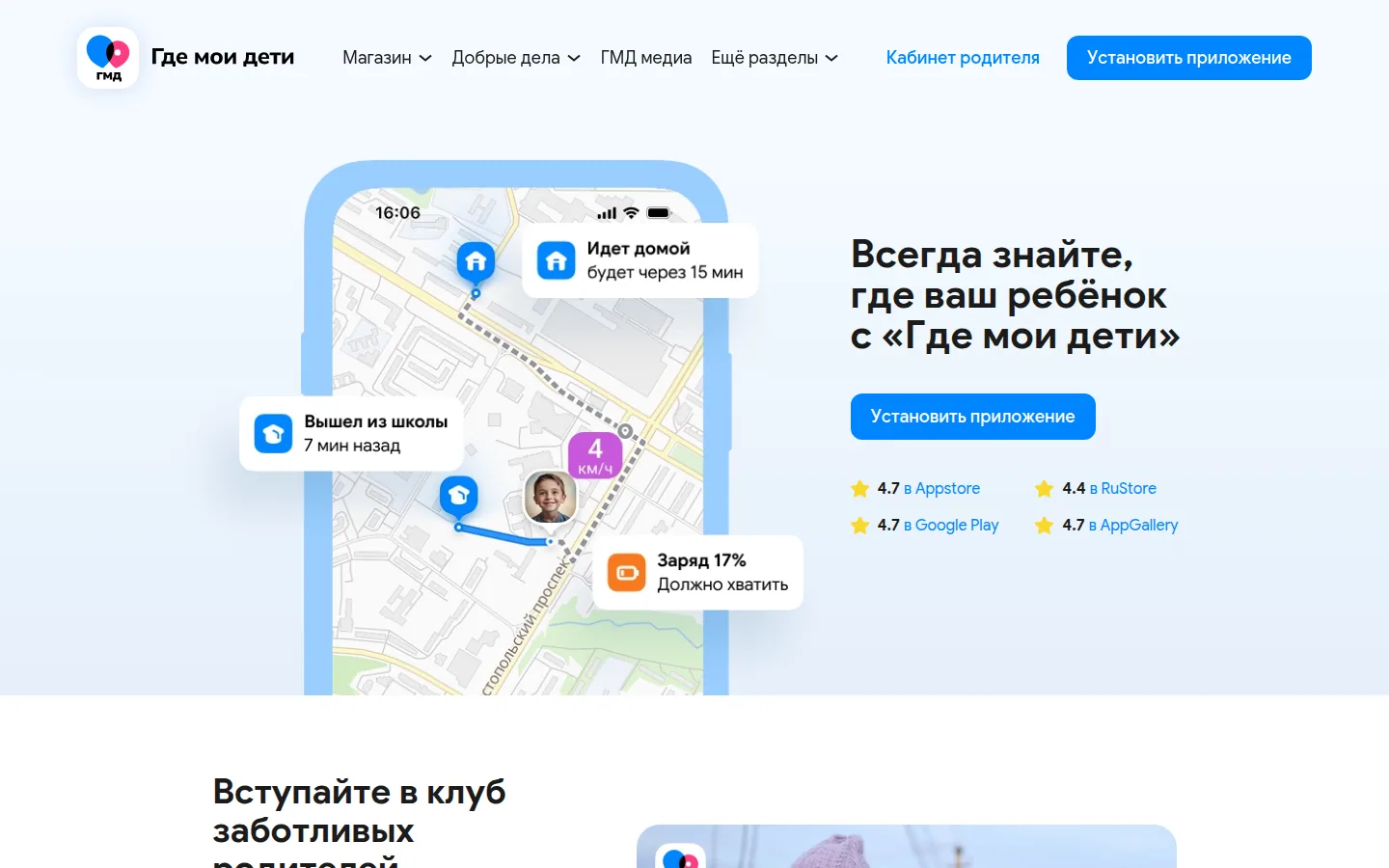The height and width of the screenshot is (868, 1389).
Task: Click the star icon beside Google Play rating
Action: click(860, 526)
